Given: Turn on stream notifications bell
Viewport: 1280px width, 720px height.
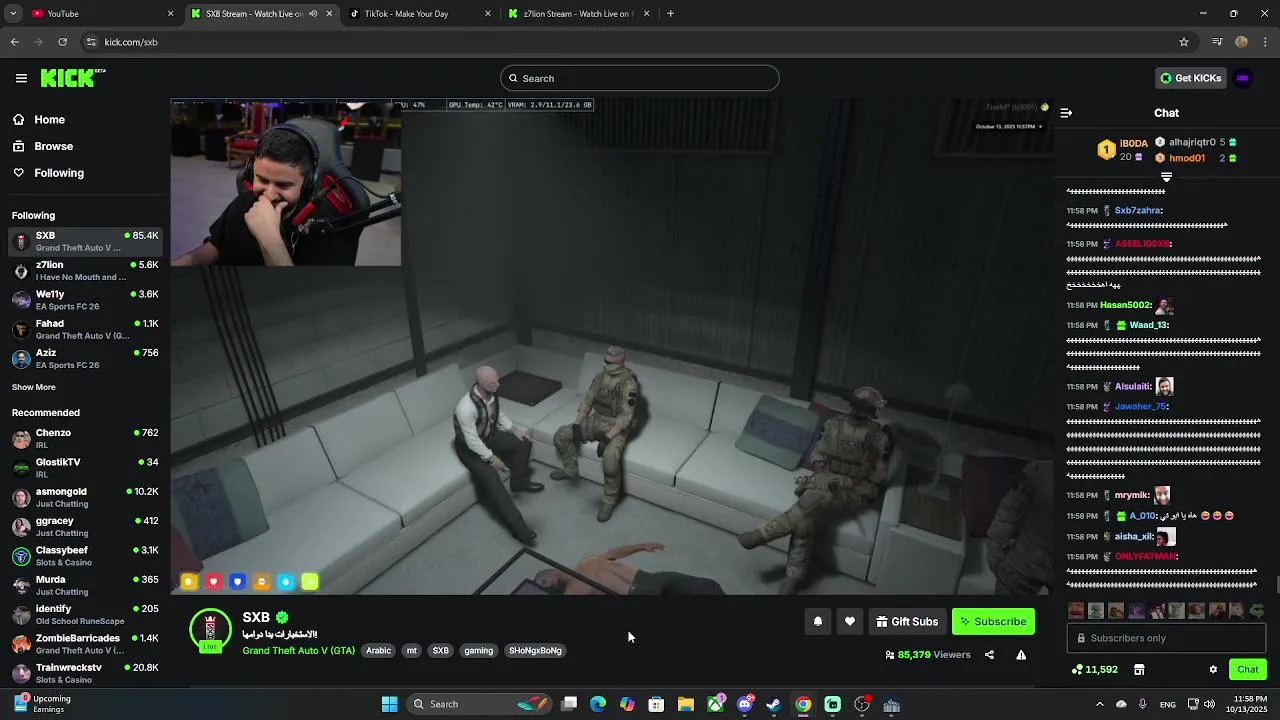Looking at the screenshot, I should tap(818, 622).
